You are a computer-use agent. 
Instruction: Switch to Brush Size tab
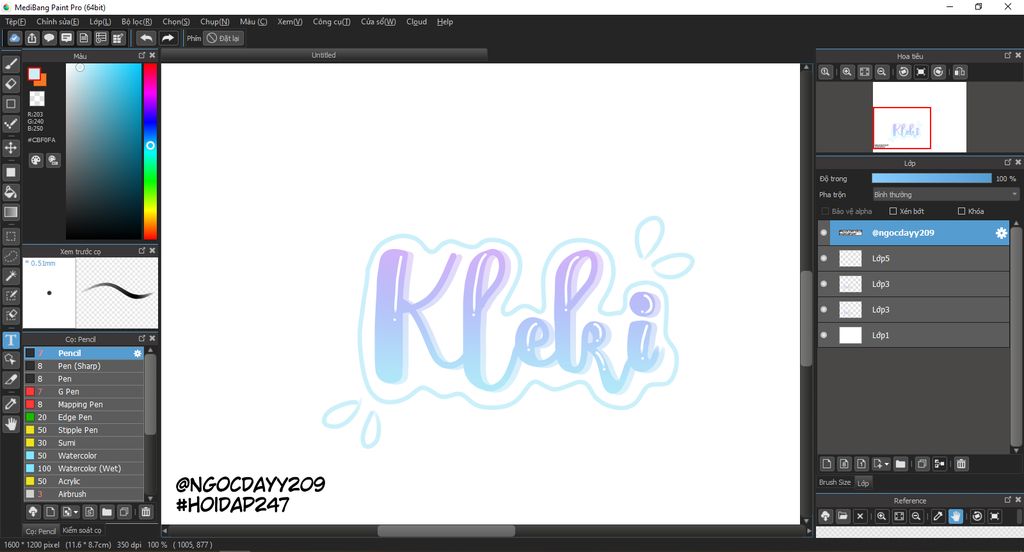coord(835,482)
